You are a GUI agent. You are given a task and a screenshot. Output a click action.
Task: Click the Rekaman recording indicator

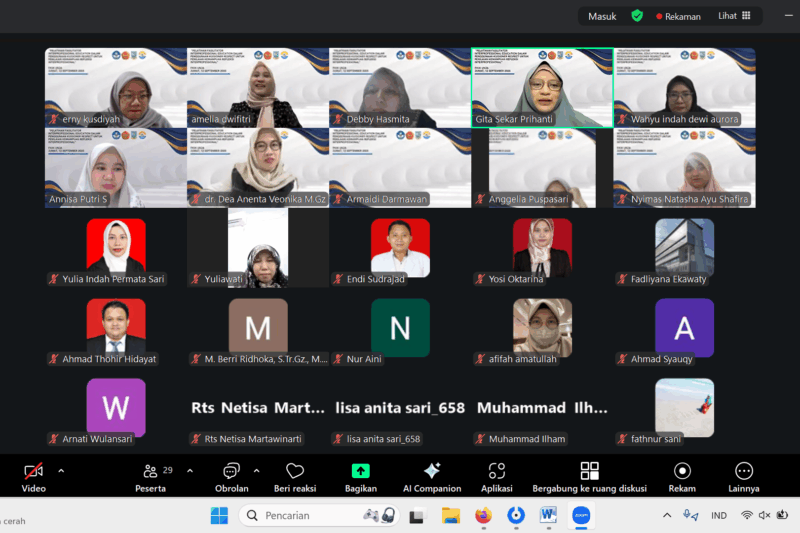tap(678, 16)
